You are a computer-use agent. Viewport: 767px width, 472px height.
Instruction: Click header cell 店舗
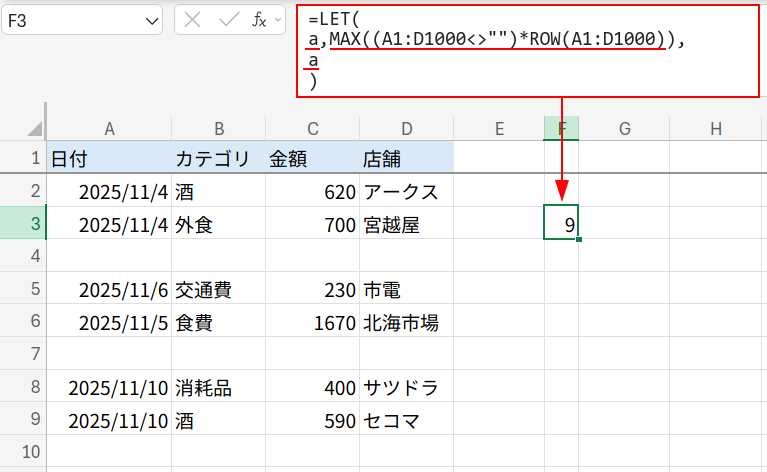coord(406,157)
